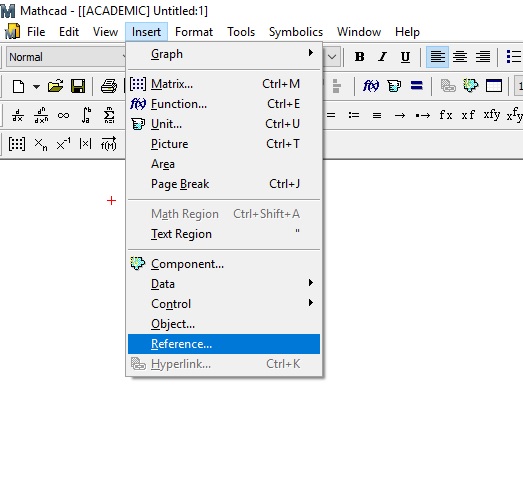Click the Matrix inverse icon
This screenshot has width=523, height=495.
click(x=63, y=144)
